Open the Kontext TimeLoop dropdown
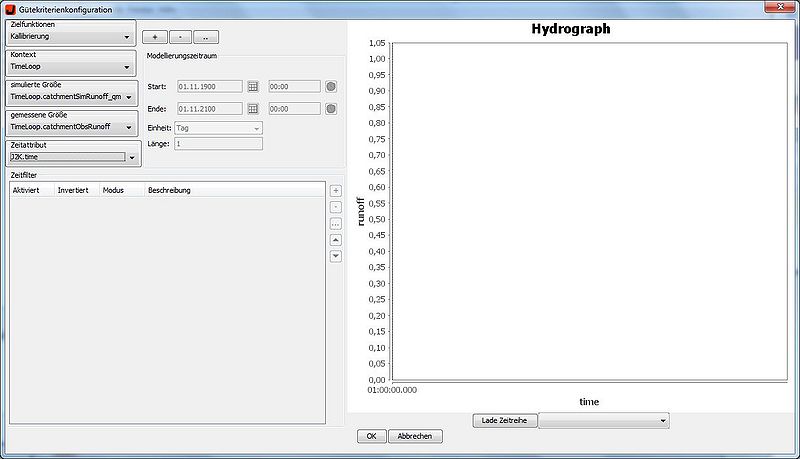 pos(127,67)
